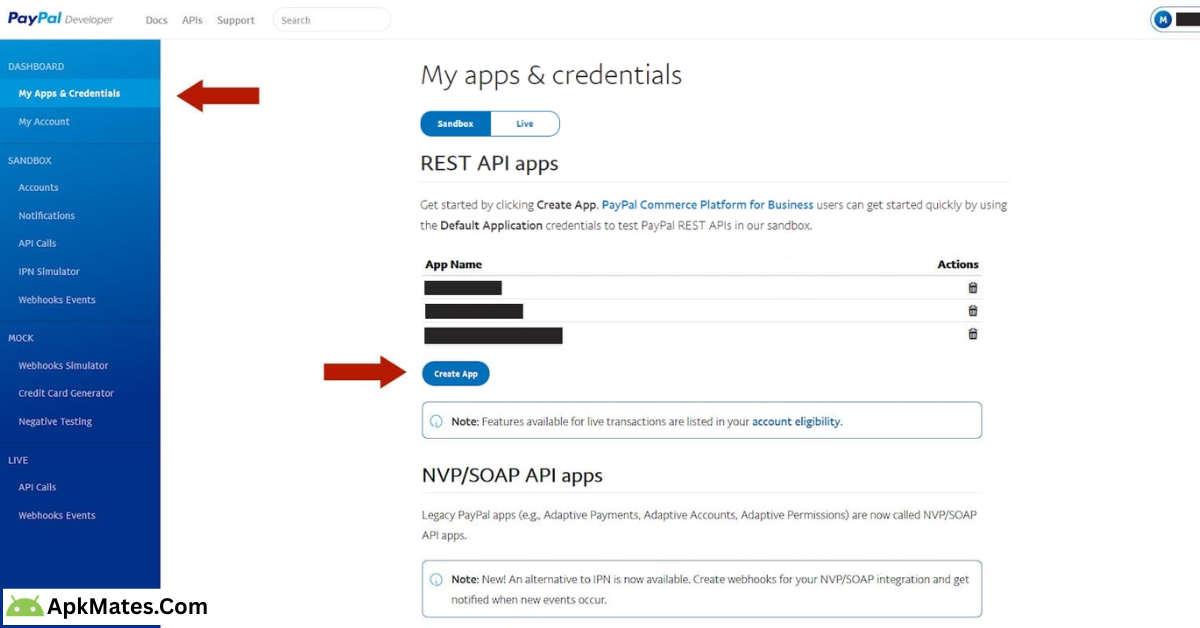
Task: Open the PayPal Developer logo home
Action: pos(60,19)
